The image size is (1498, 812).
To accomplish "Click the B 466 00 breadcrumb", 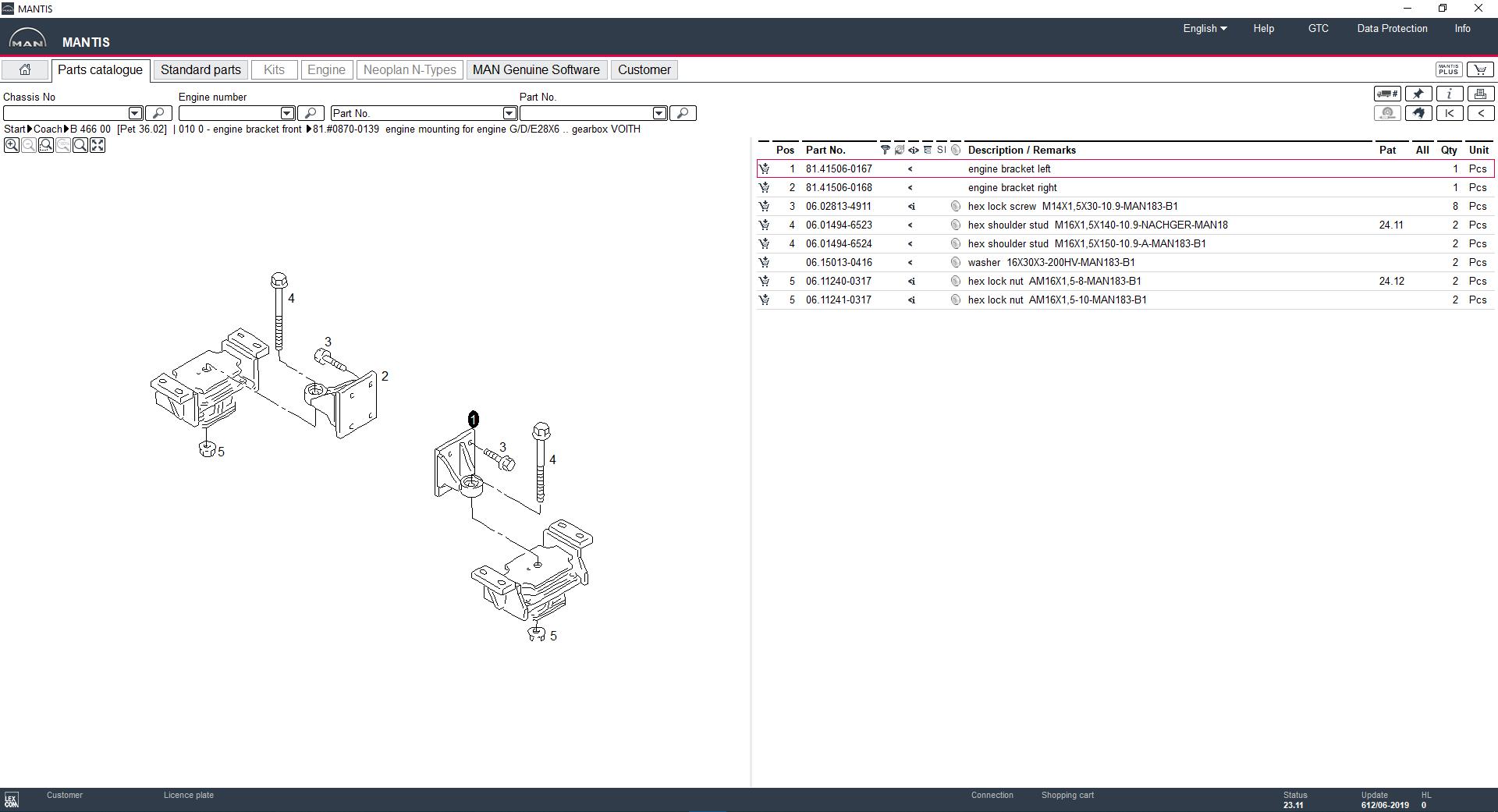I will [91, 129].
